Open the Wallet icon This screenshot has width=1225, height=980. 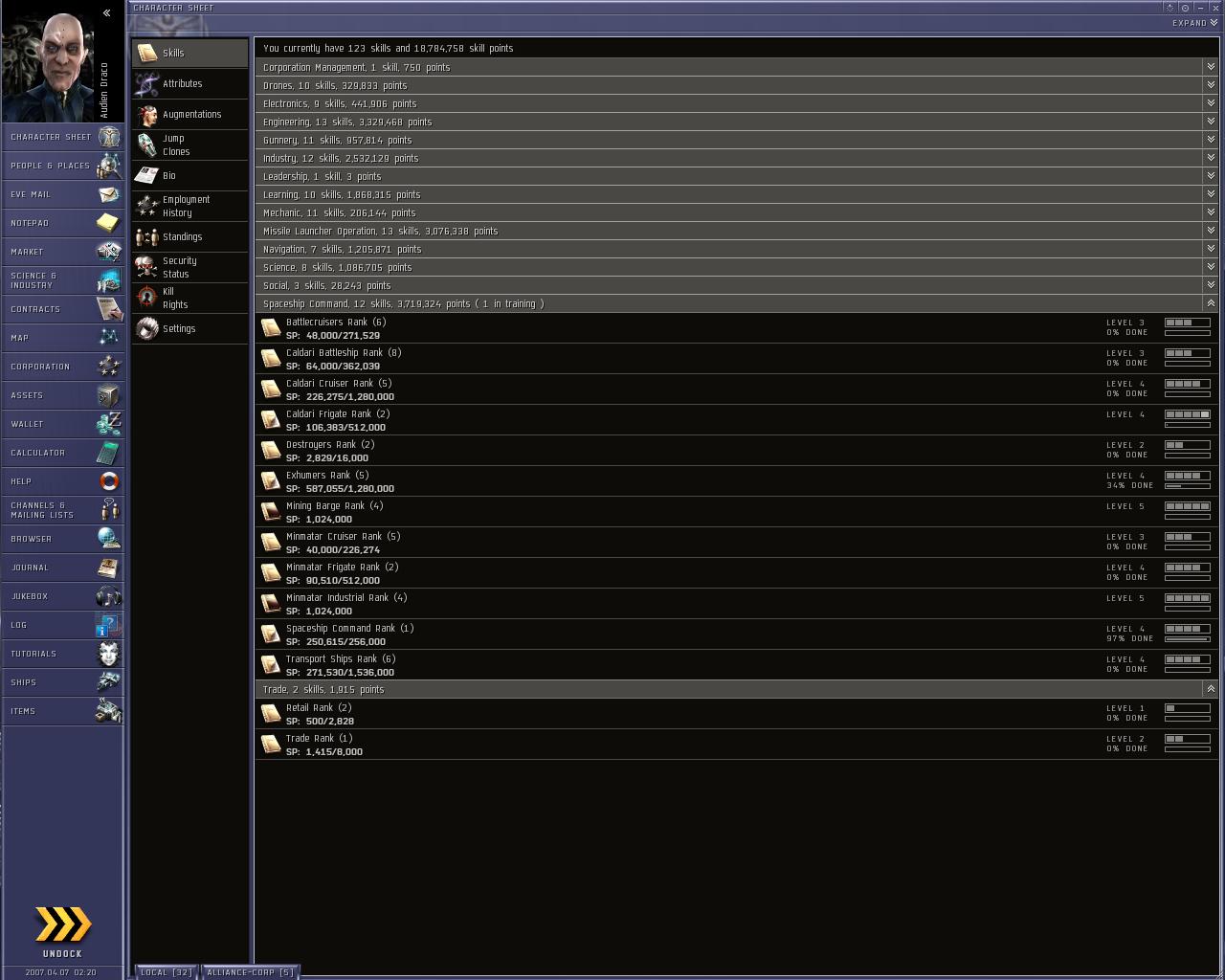pyautogui.click(x=109, y=424)
